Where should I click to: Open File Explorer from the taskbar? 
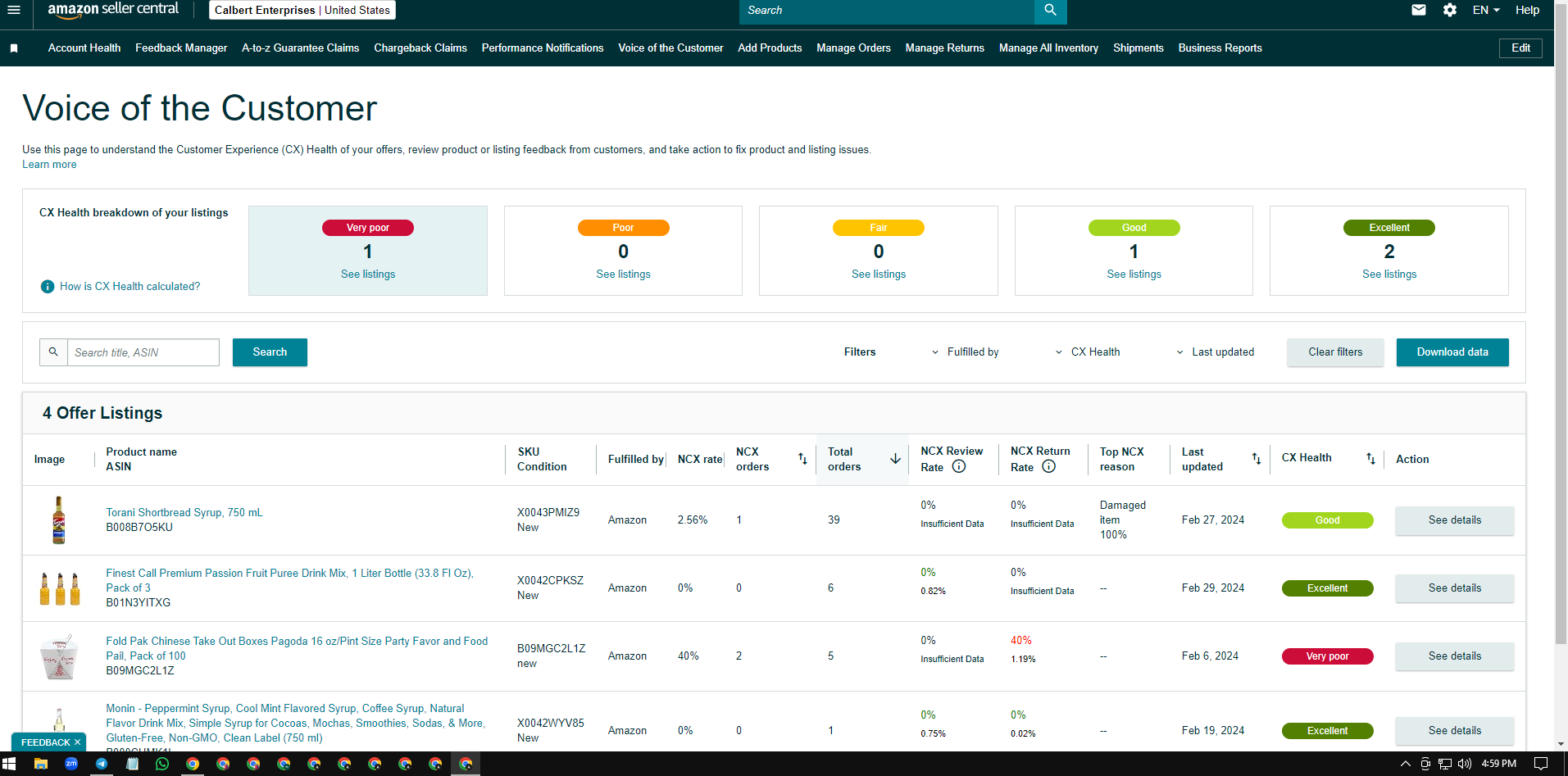click(40, 764)
